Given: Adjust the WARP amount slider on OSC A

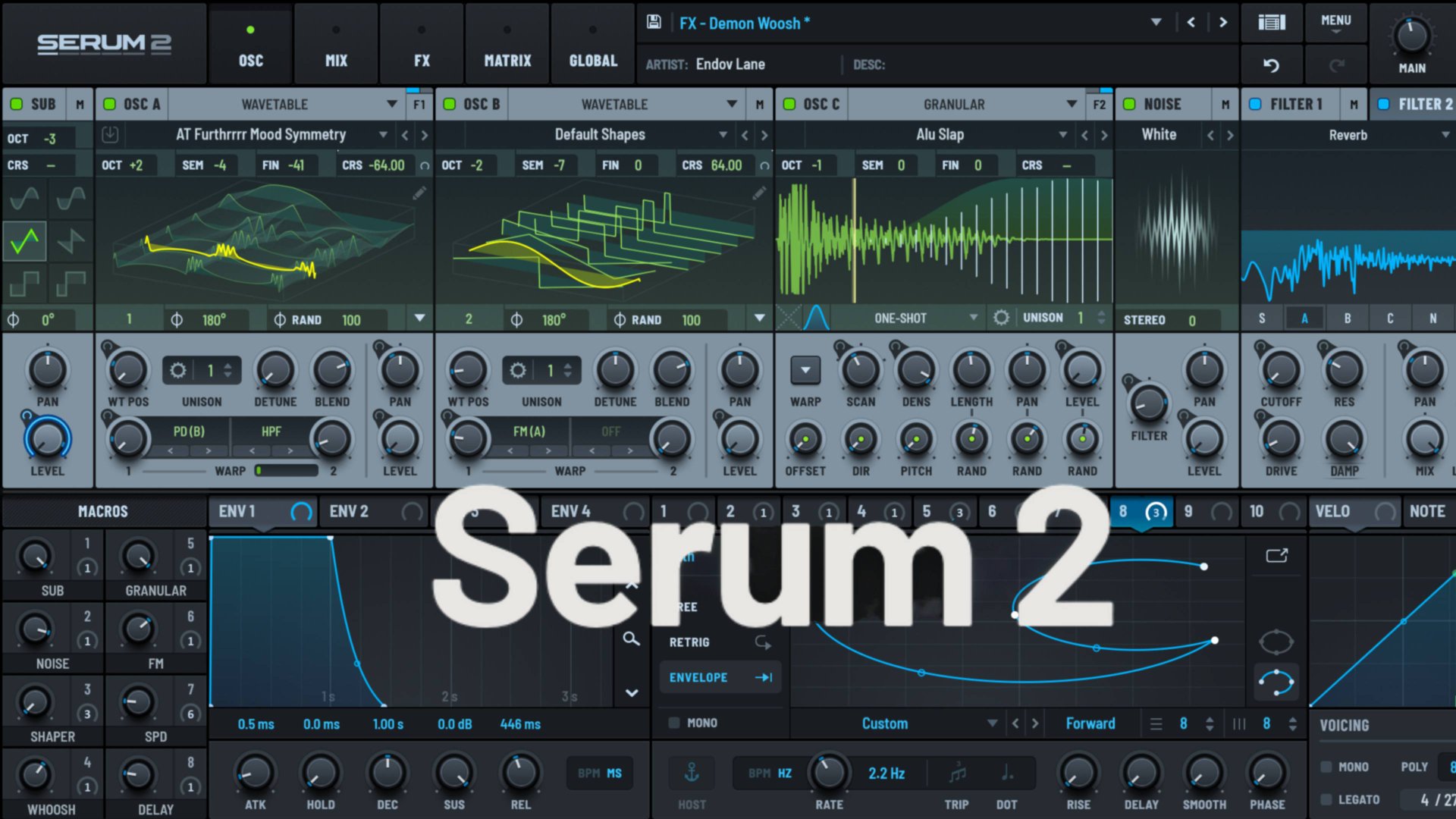Looking at the screenshot, I should coord(288,470).
